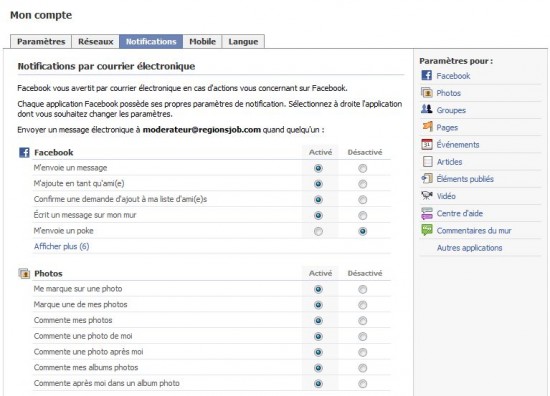The image size is (550, 396).
Task: Open Centre d'aide link
Action: pos(460,213)
